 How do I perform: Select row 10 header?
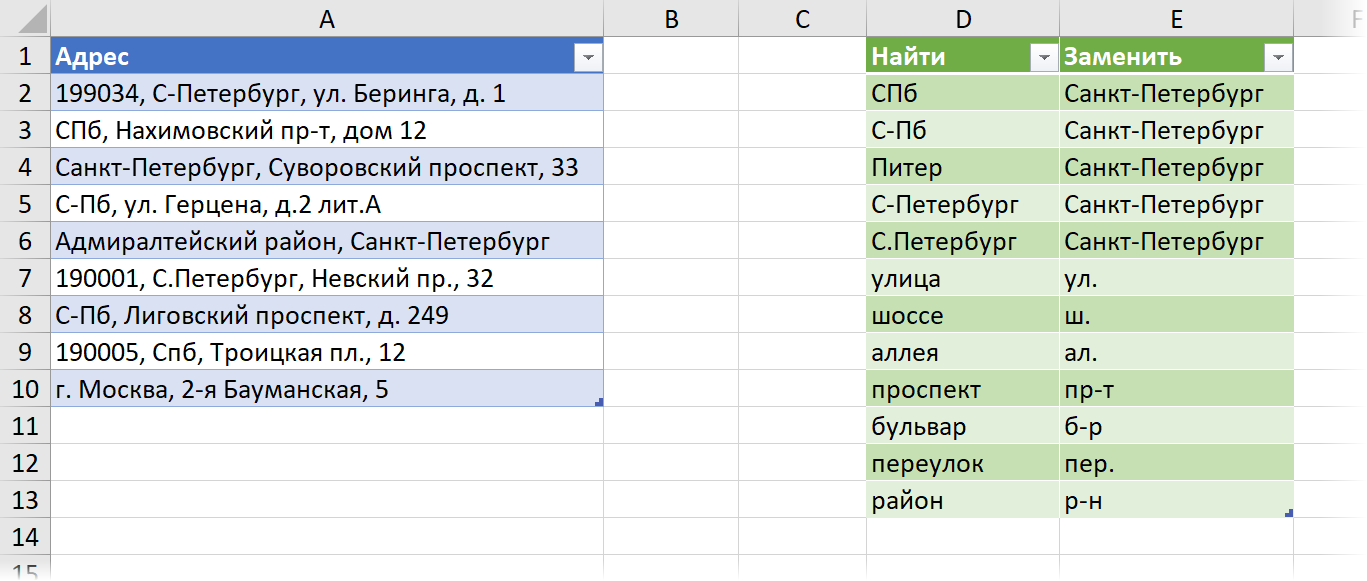click(25, 390)
